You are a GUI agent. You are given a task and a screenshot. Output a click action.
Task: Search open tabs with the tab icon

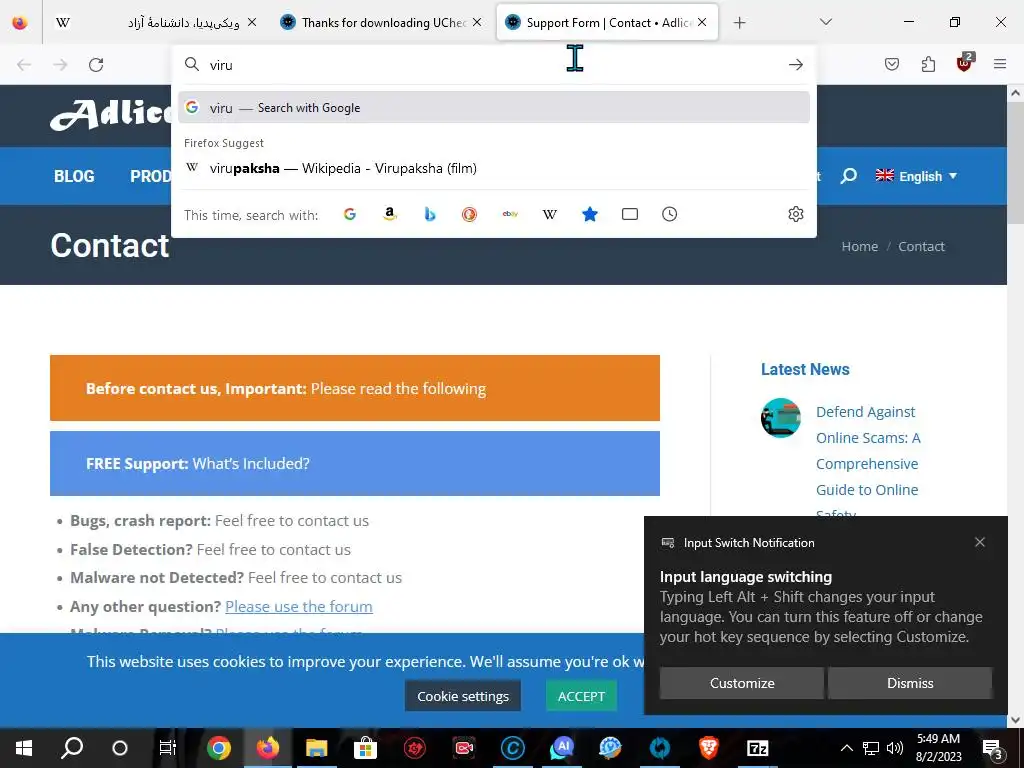(x=630, y=214)
